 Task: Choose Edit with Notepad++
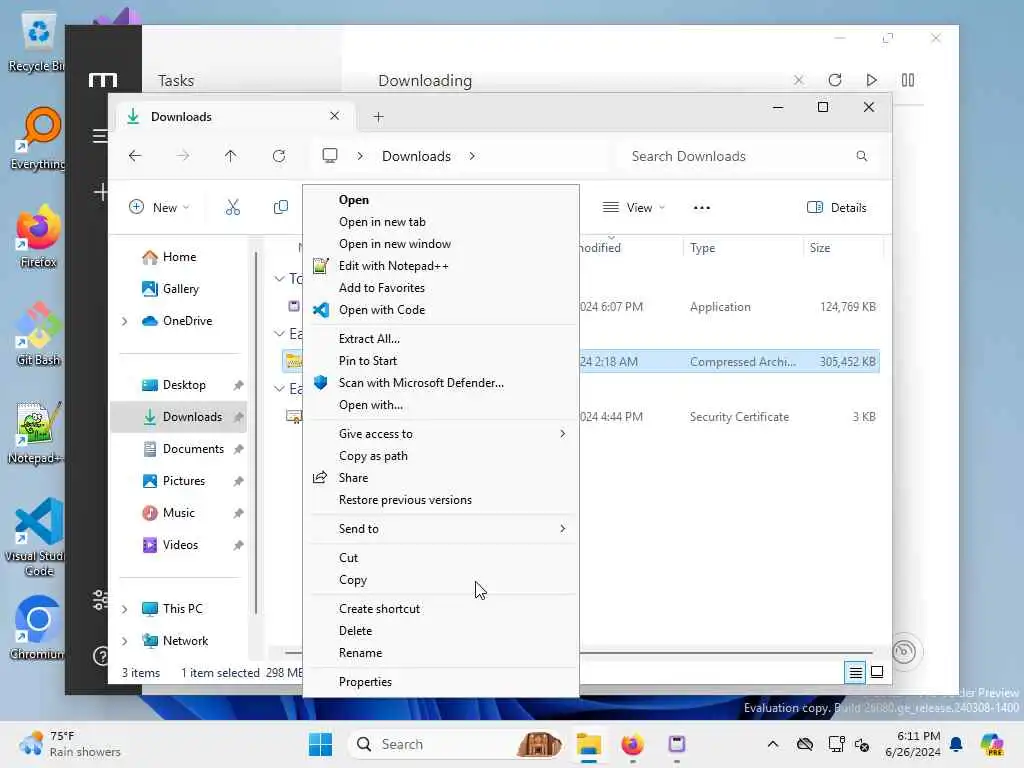pos(394,266)
